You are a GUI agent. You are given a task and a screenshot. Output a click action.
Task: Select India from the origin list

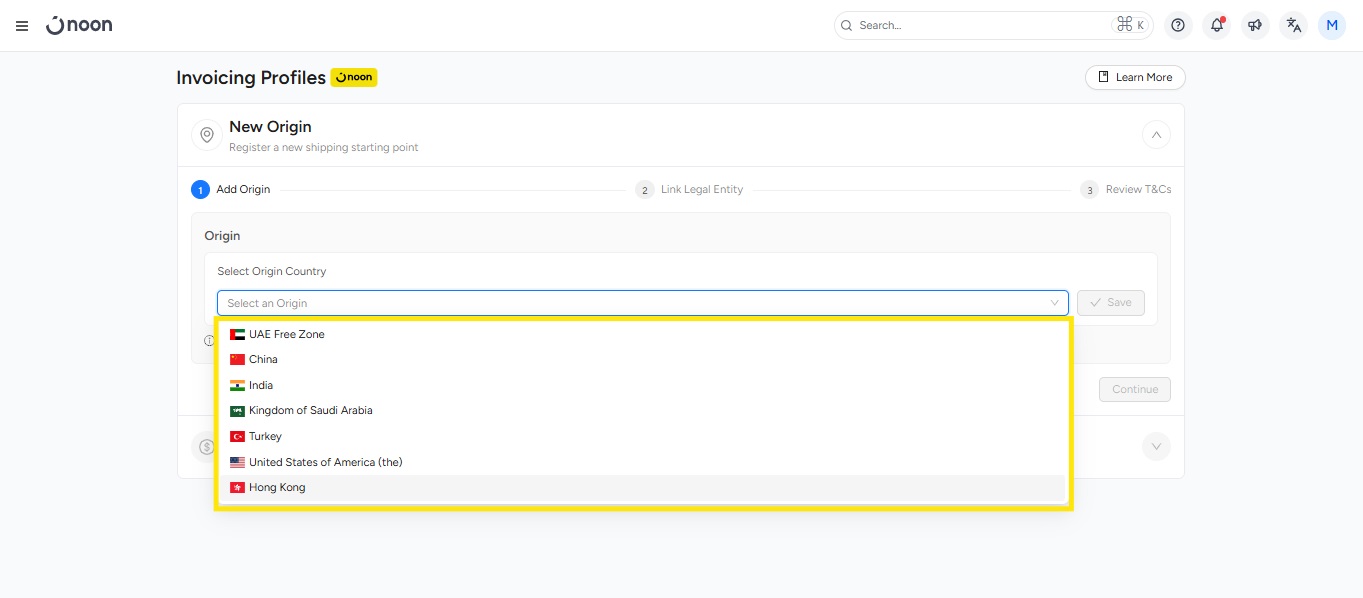point(260,385)
